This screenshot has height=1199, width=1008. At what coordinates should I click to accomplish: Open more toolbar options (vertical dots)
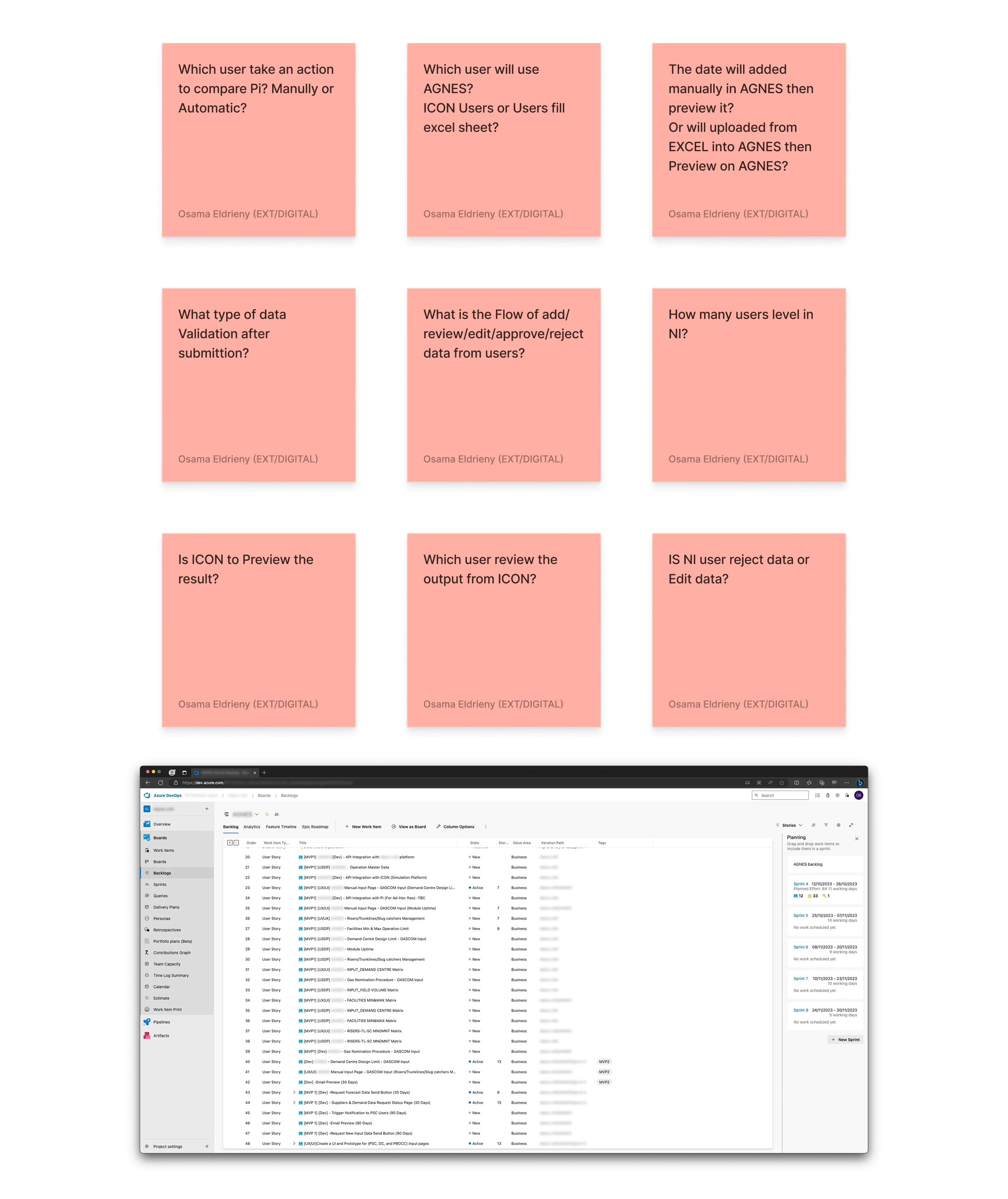[x=486, y=827]
